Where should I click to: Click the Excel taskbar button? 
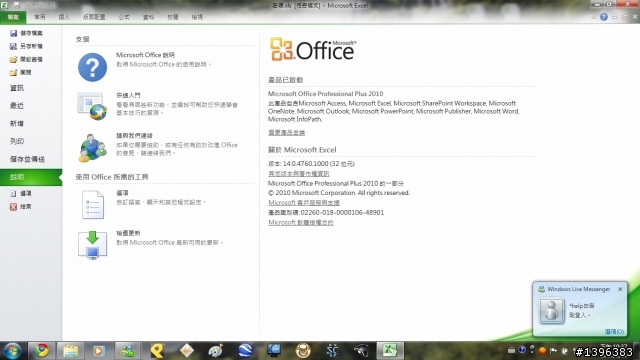[x=389, y=351]
